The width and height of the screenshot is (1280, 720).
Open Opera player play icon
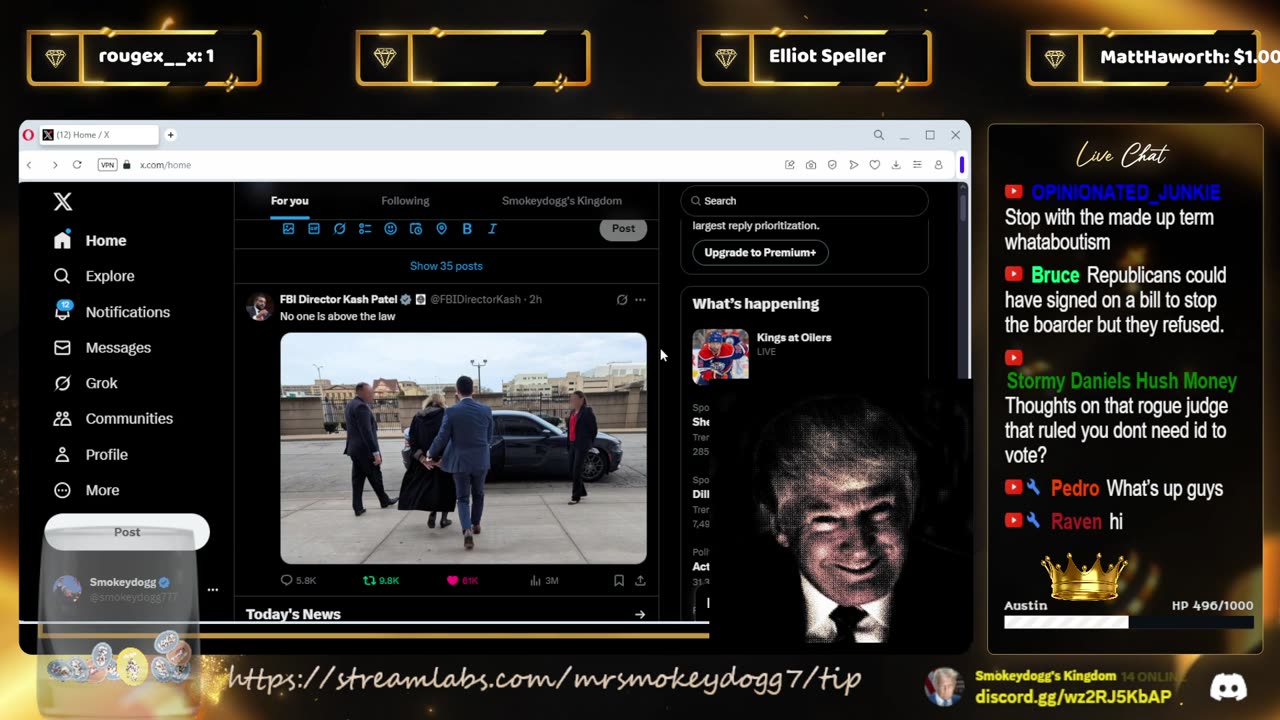coord(853,165)
